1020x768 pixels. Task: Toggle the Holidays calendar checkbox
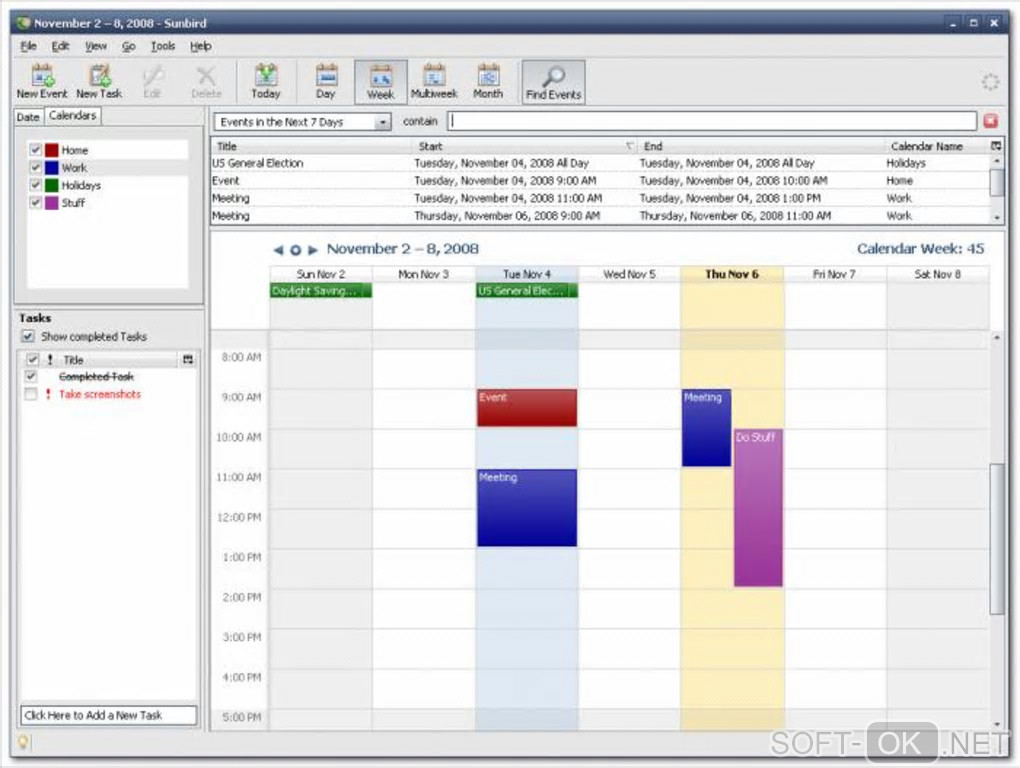pos(36,185)
